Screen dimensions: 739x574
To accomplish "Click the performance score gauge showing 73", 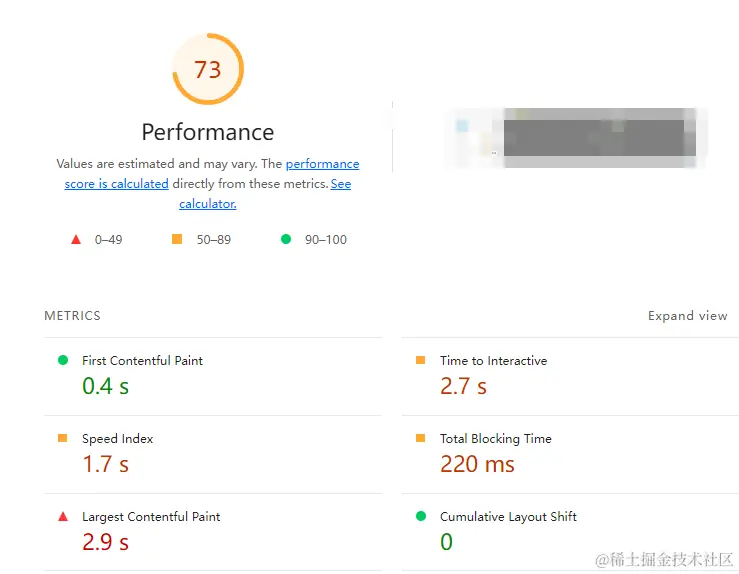I will pos(208,69).
